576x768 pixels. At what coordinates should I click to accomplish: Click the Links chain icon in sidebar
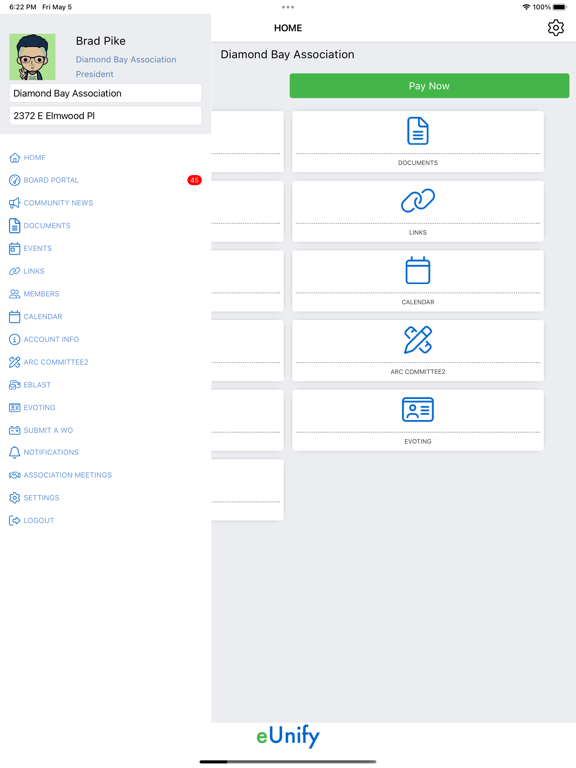click(x=15, y=271)
